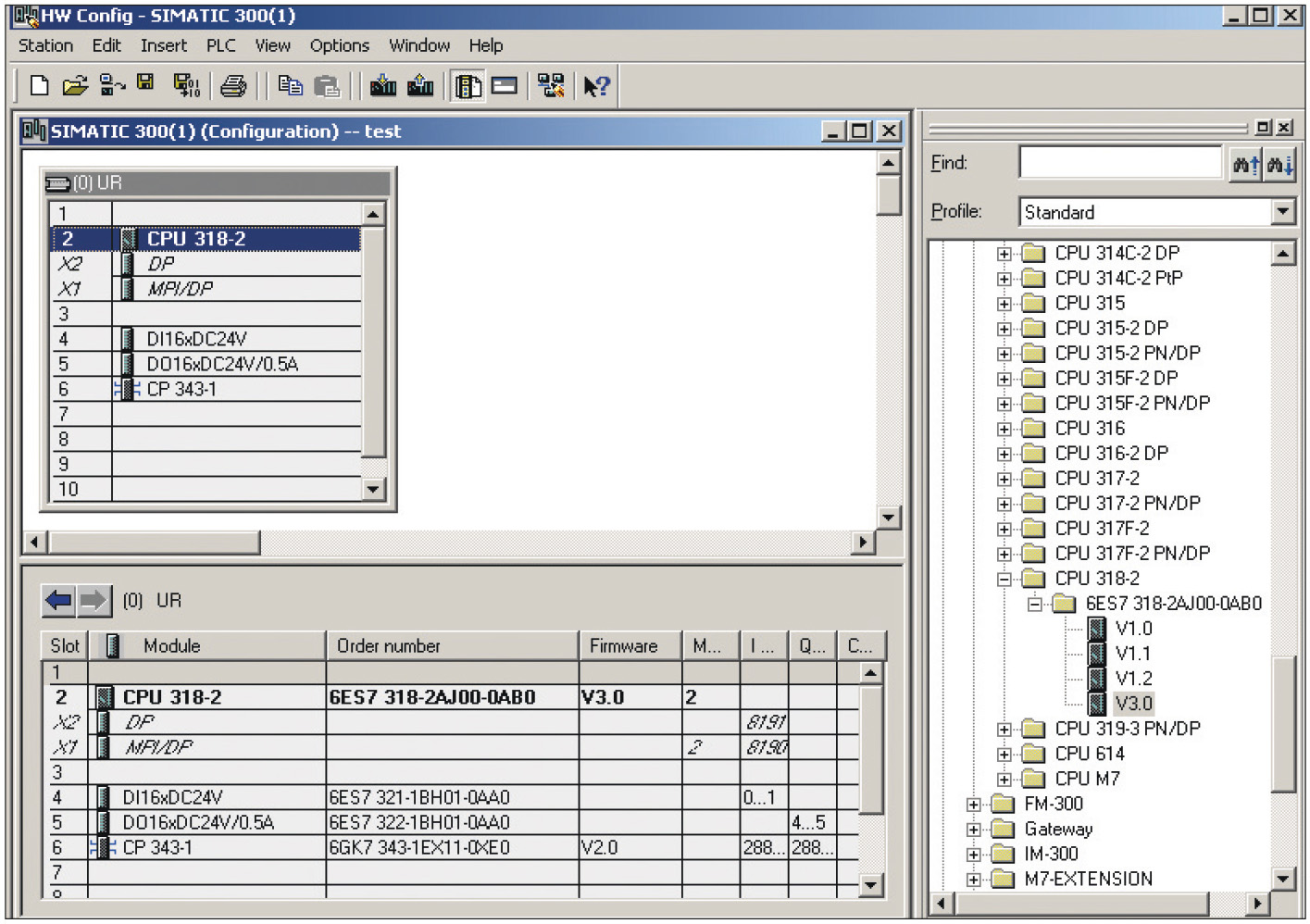Click the Order number column header

pos(453,645)
